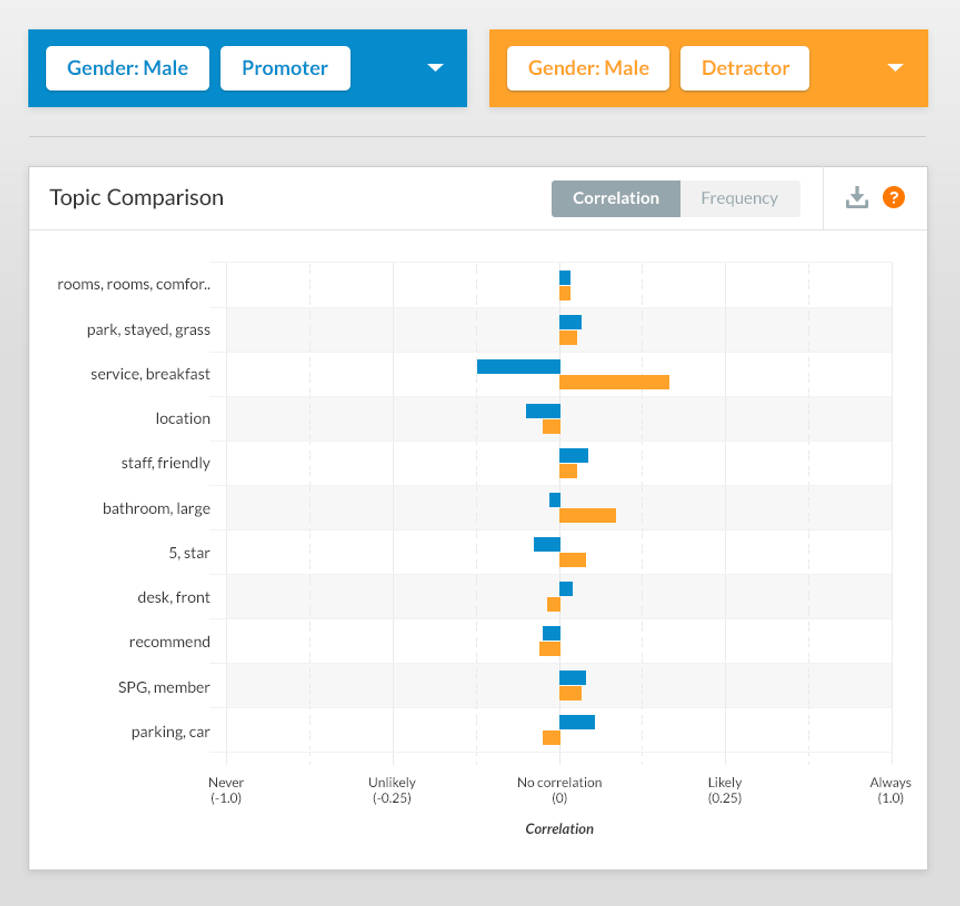
Task: Click orange bar for 5, star
Action: (x=572, y=560)
